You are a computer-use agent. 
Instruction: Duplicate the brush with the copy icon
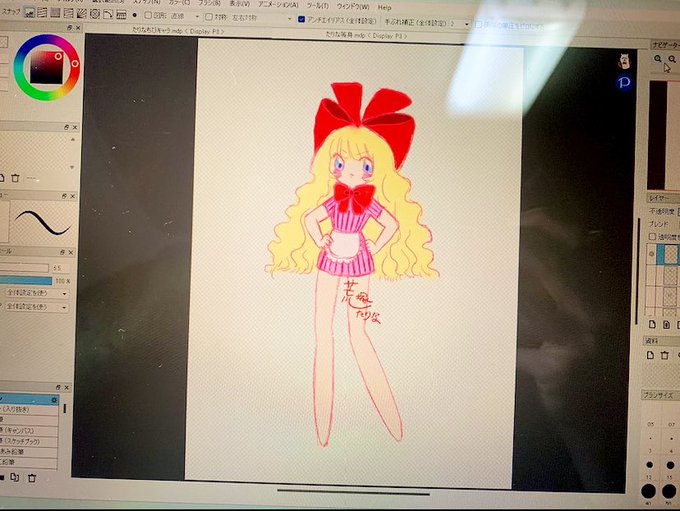pos(15,478)
